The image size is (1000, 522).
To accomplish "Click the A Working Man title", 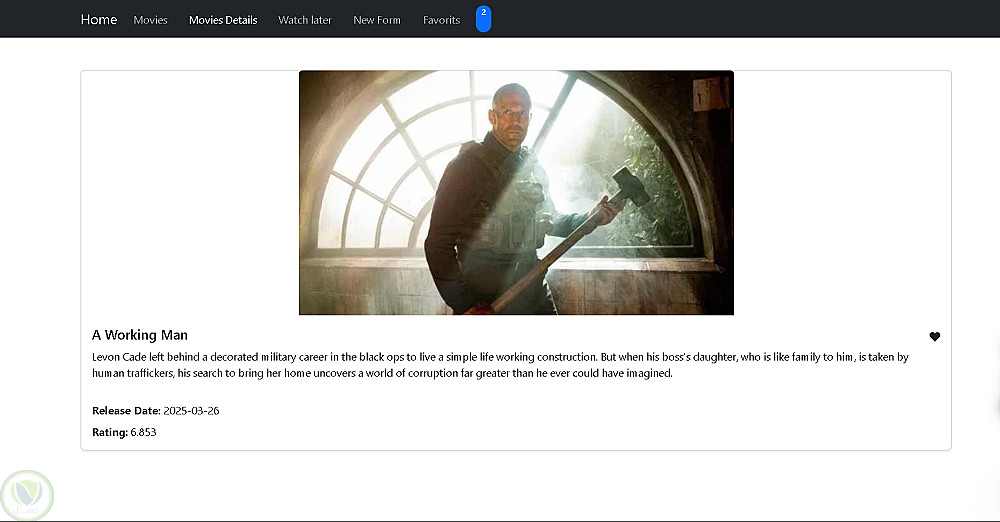I will (140, 335).
